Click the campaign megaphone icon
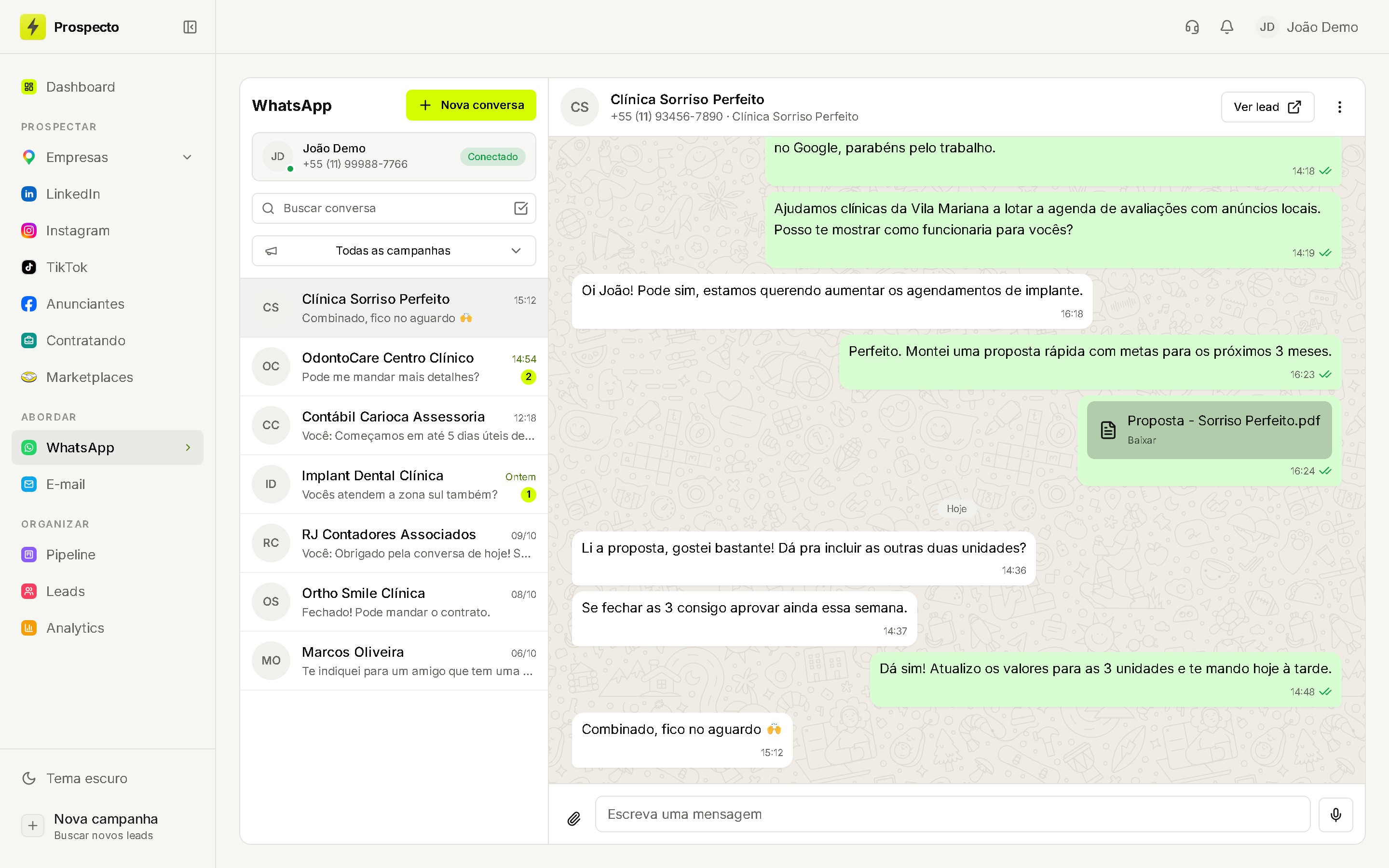1389x868 pixels. coord(272,251)
